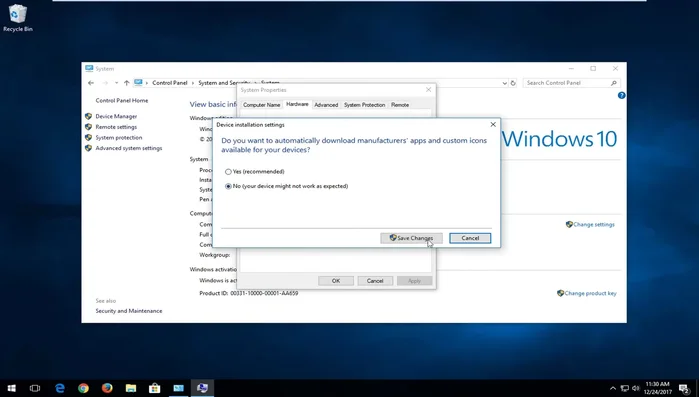Open the help question mark icon

click(x=621, y=95)
